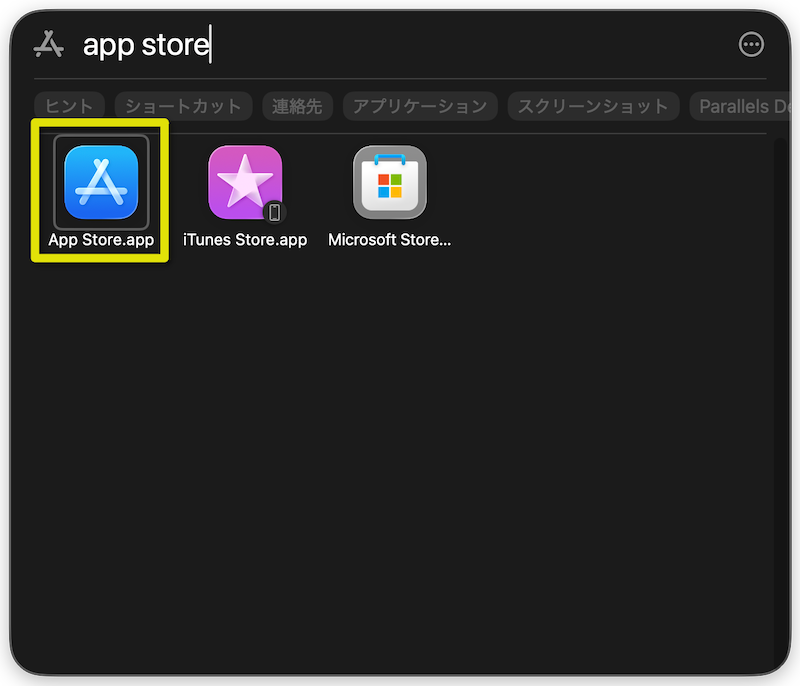Click the App Store.app label text
800x686 pixels.
(99, 240)
